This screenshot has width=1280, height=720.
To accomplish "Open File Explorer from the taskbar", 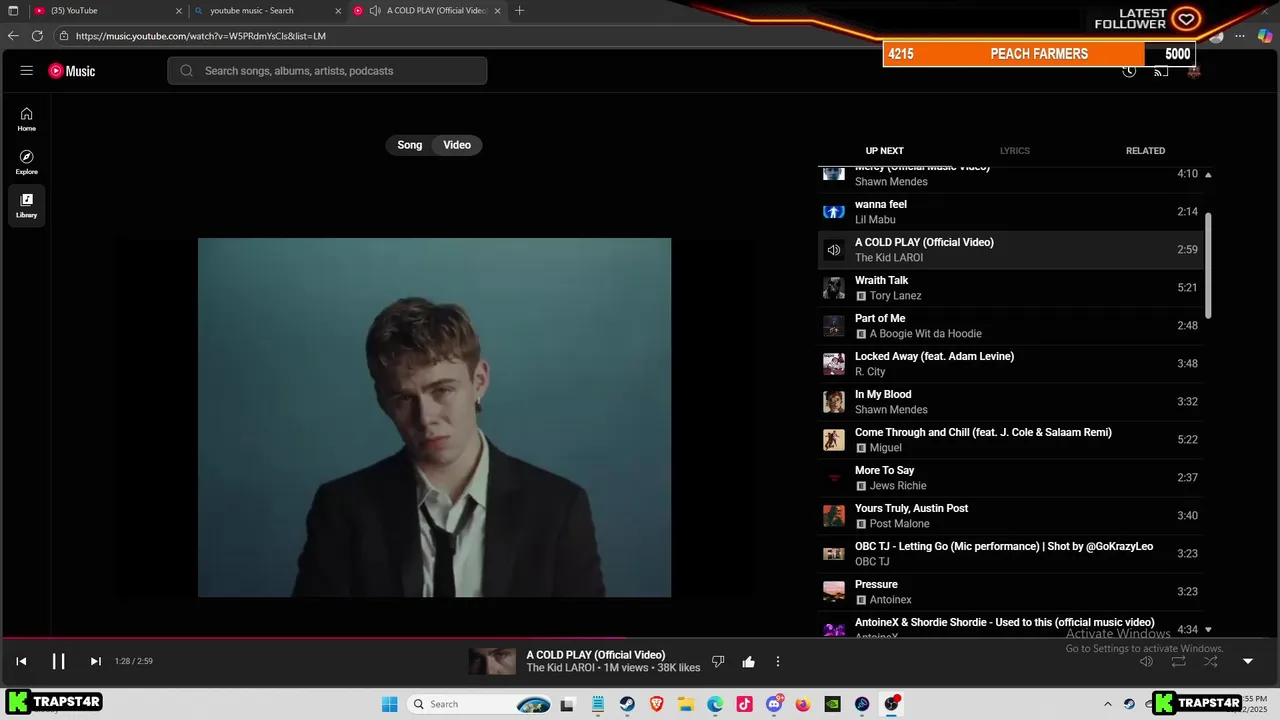I will coord(686,704).
